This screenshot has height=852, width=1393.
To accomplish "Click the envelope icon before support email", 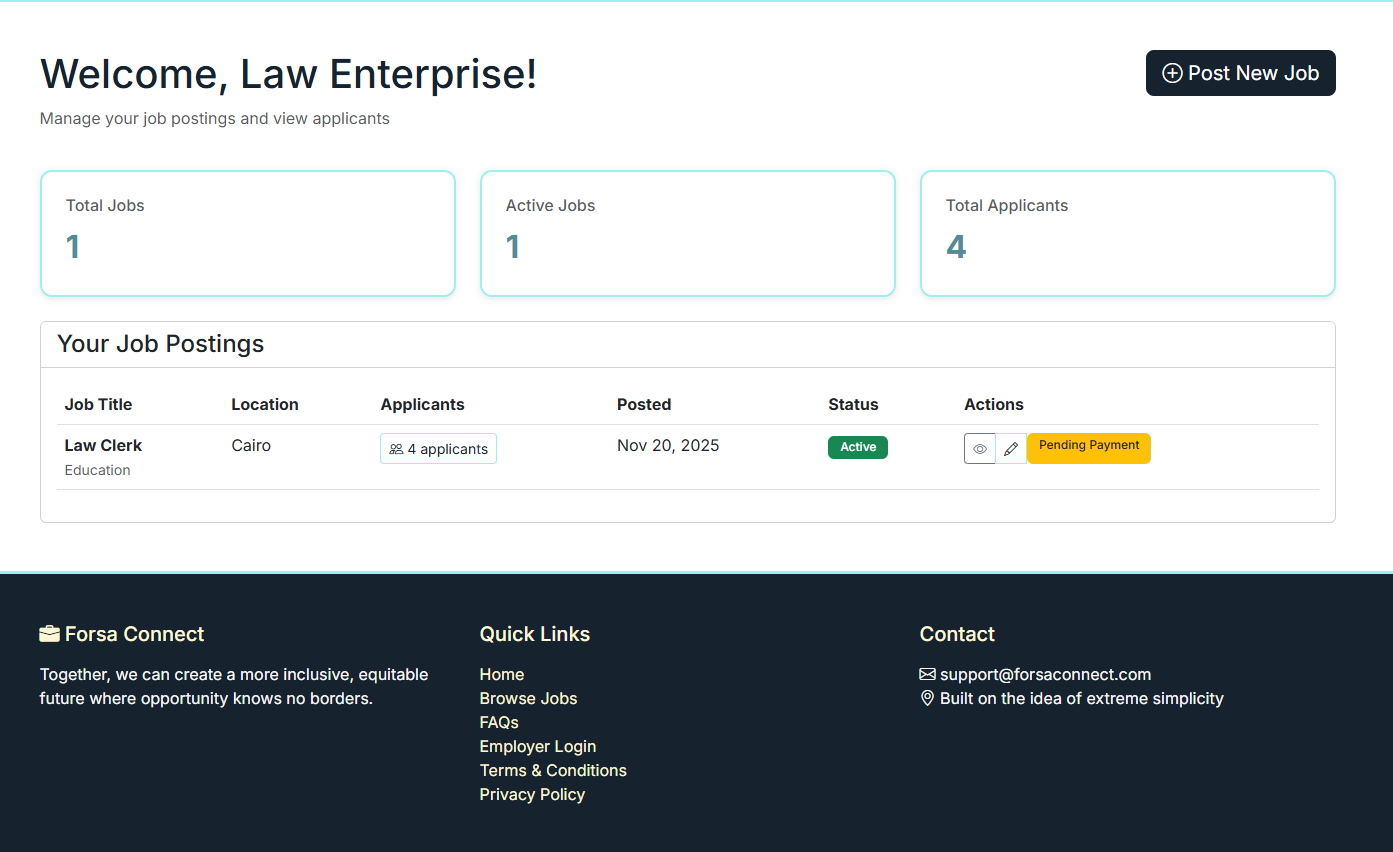I will (926, 674).
